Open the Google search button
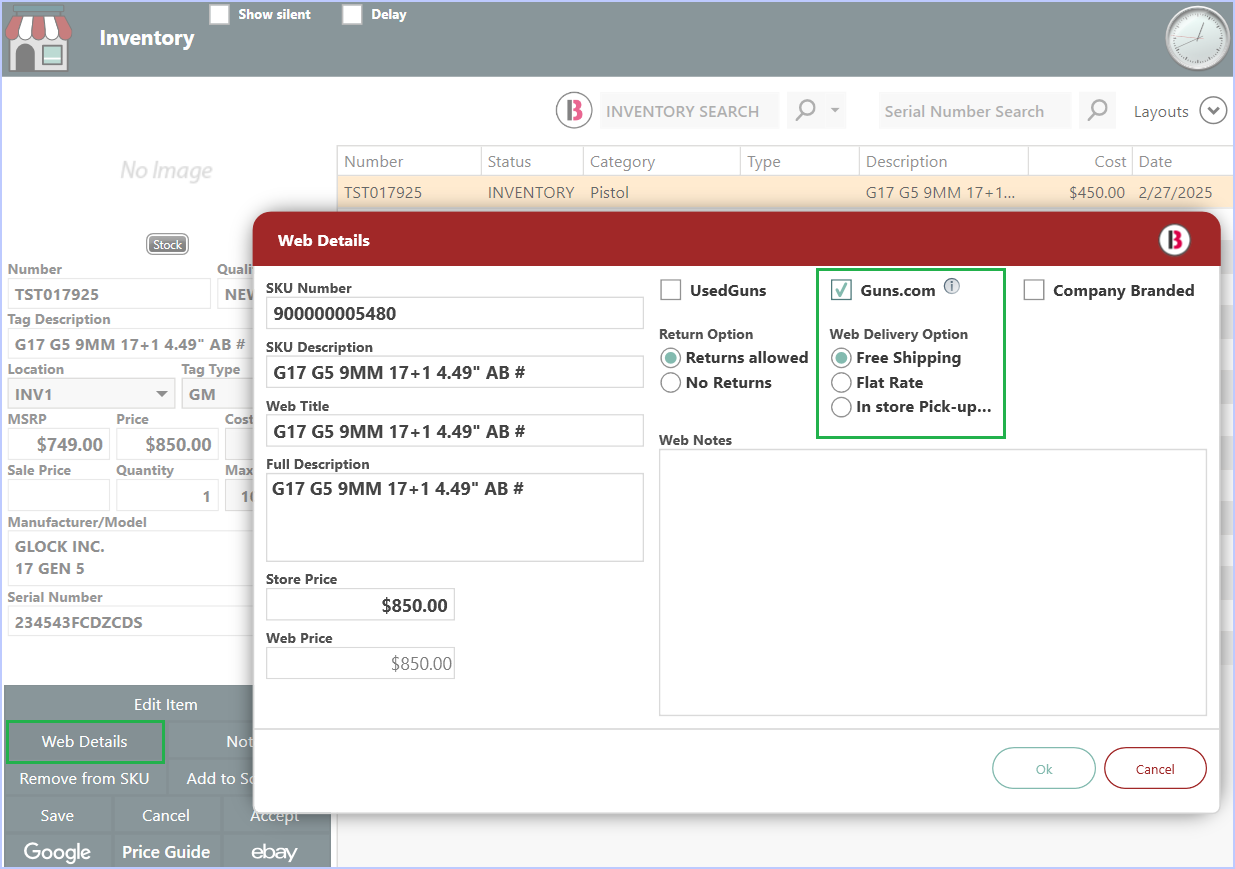Viewport: 1235px width, 869px height. [57, 852]
